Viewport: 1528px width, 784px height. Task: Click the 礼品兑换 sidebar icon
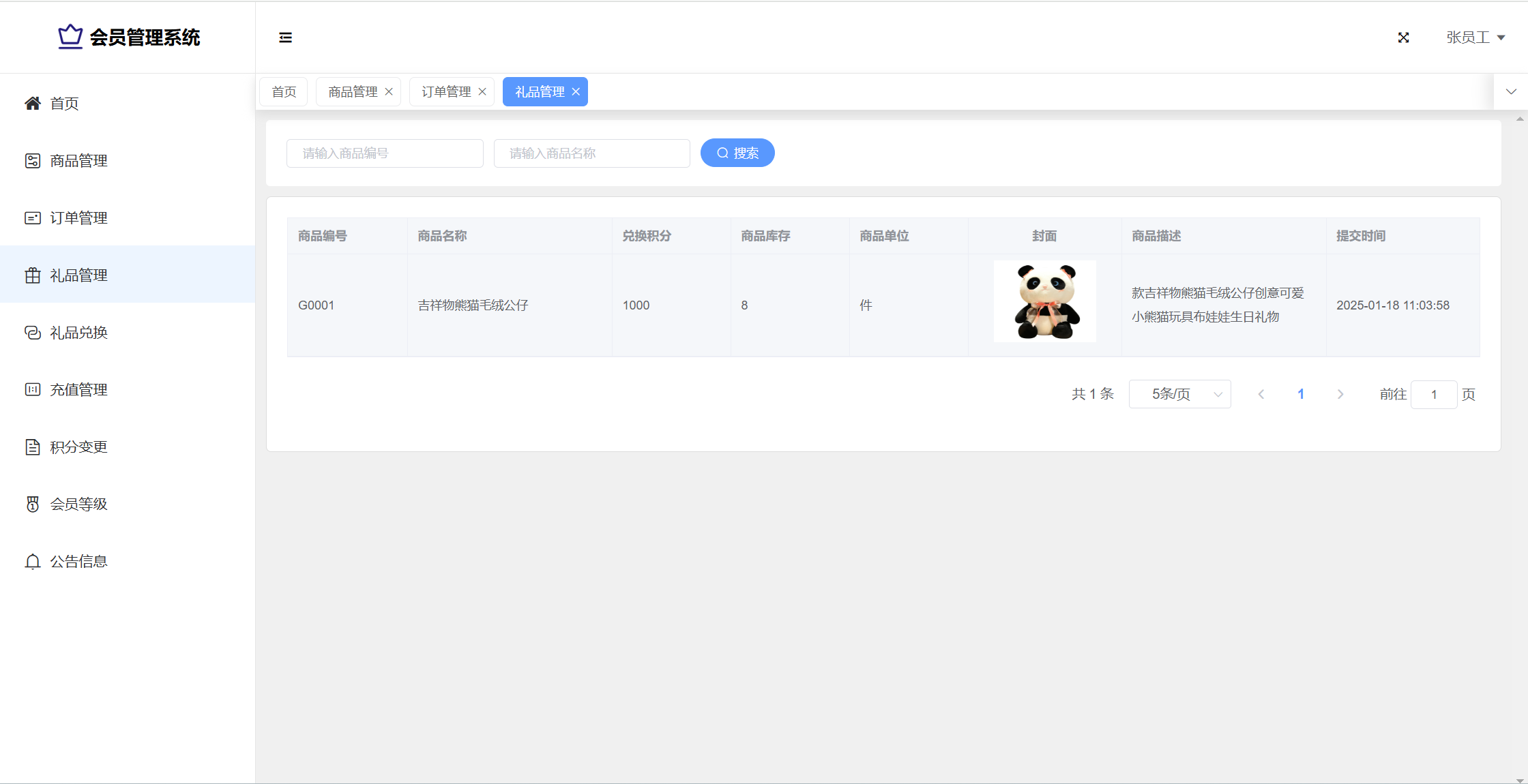33,333
